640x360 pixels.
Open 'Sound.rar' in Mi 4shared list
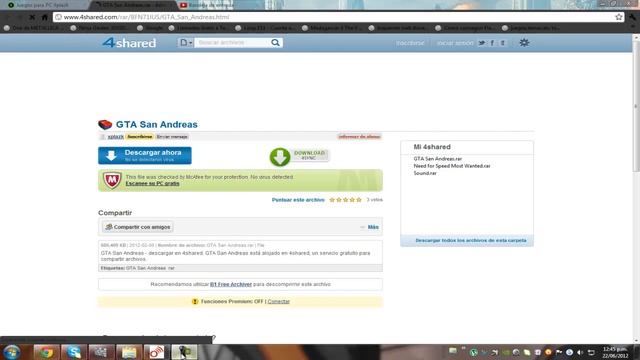(x=425, y=173)
